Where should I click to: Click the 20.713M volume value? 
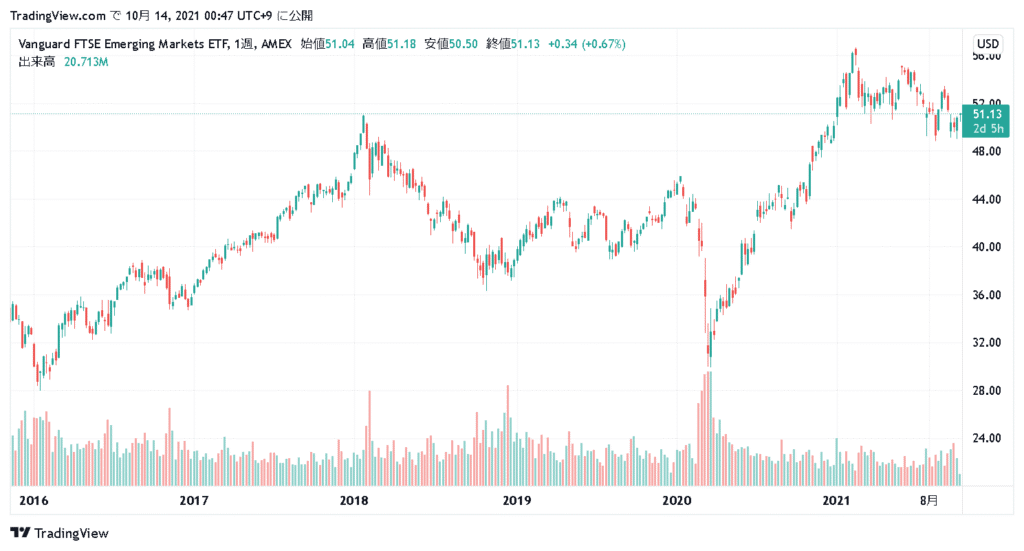(x=88, y=62)
